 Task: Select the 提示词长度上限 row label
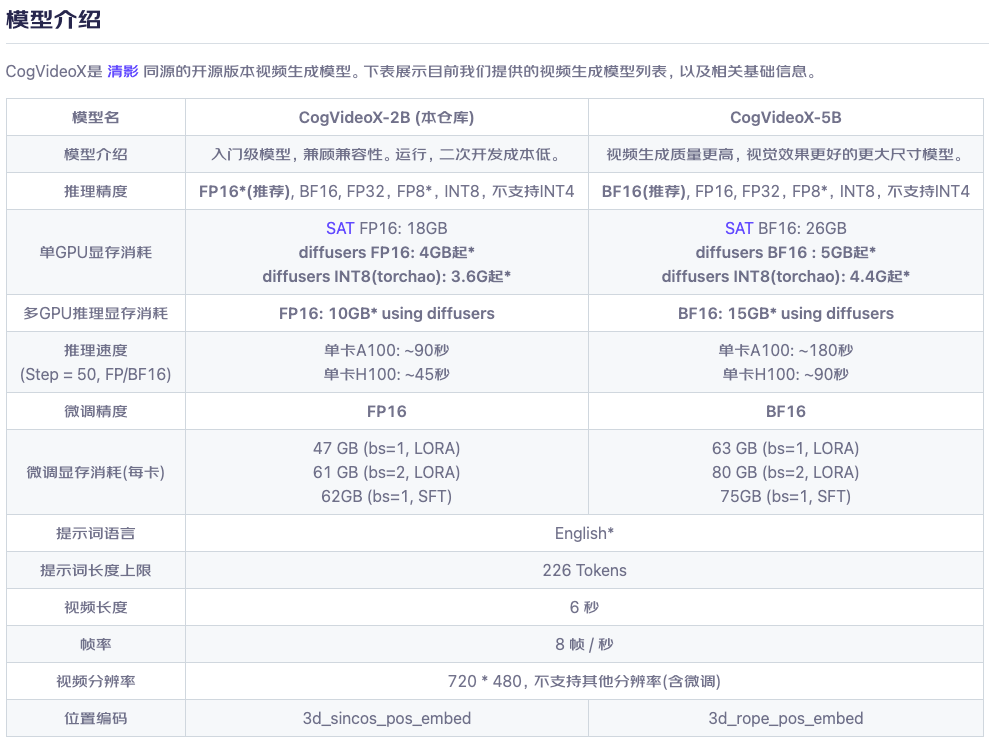(x=96, y=570)
